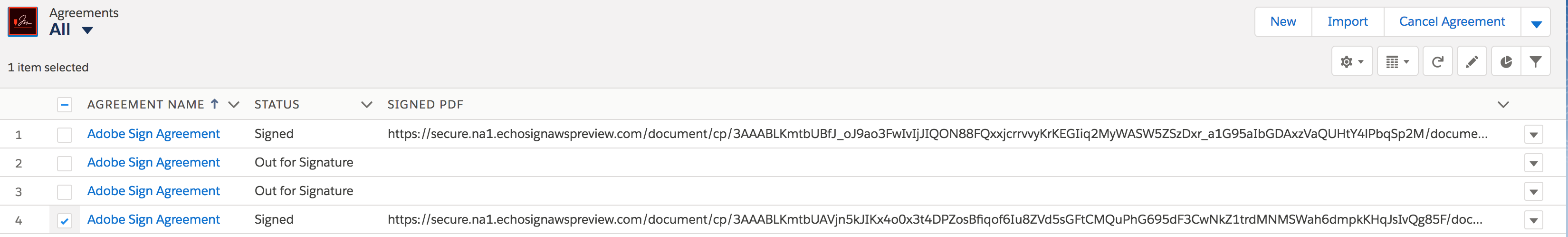This screenshot has width=1568, height=237.
Task: Expand more actions beside Cancel Agreement
Action: click(1536, 22)
